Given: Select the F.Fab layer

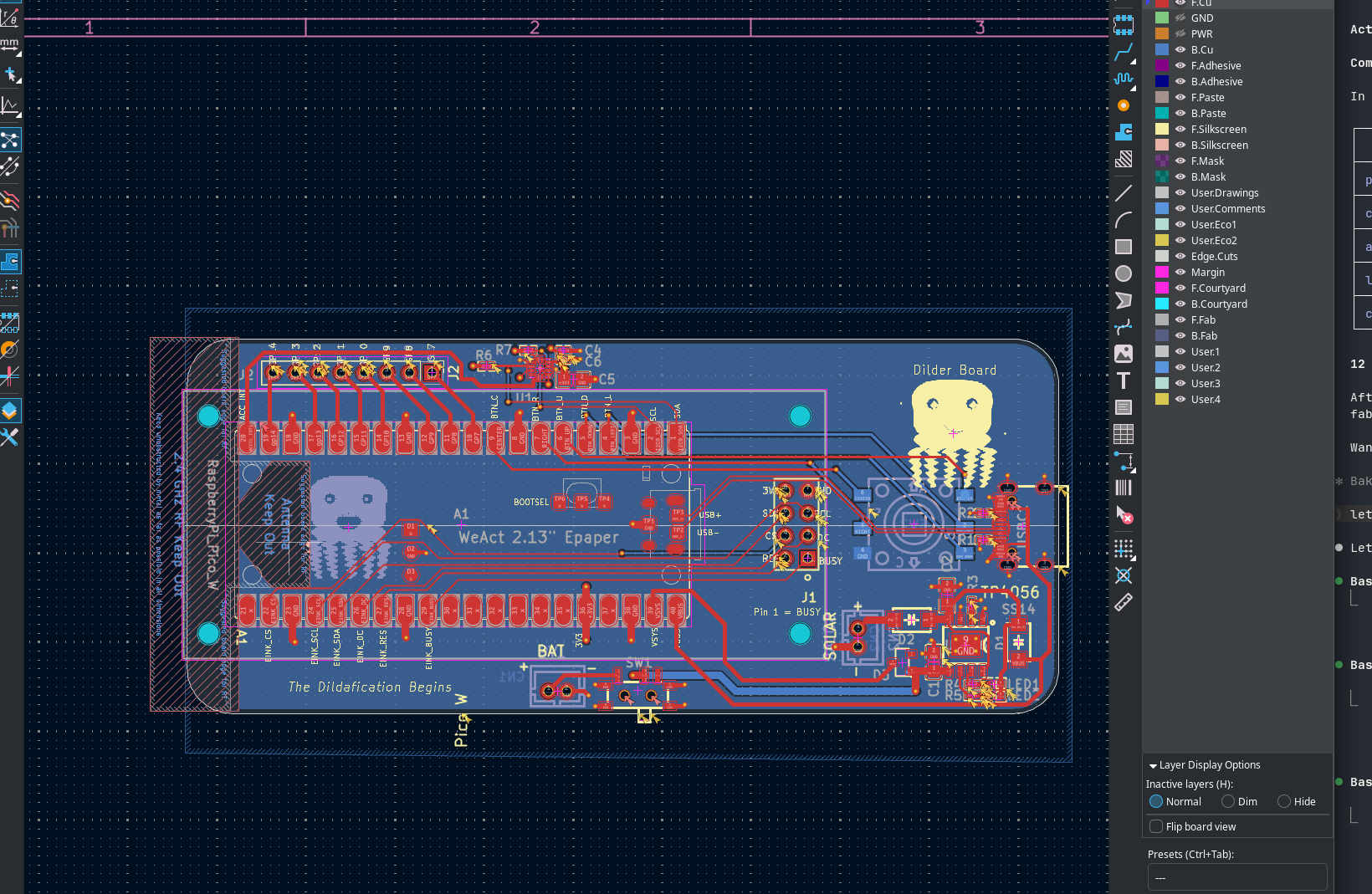Looking at the screenshot, I should point(1203,319).
